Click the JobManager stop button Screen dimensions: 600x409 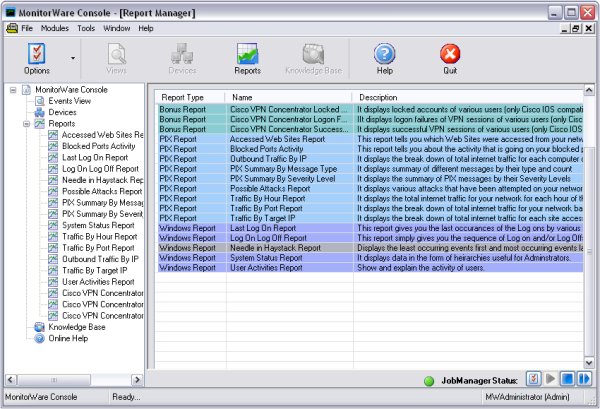click(x=567, y=379)
